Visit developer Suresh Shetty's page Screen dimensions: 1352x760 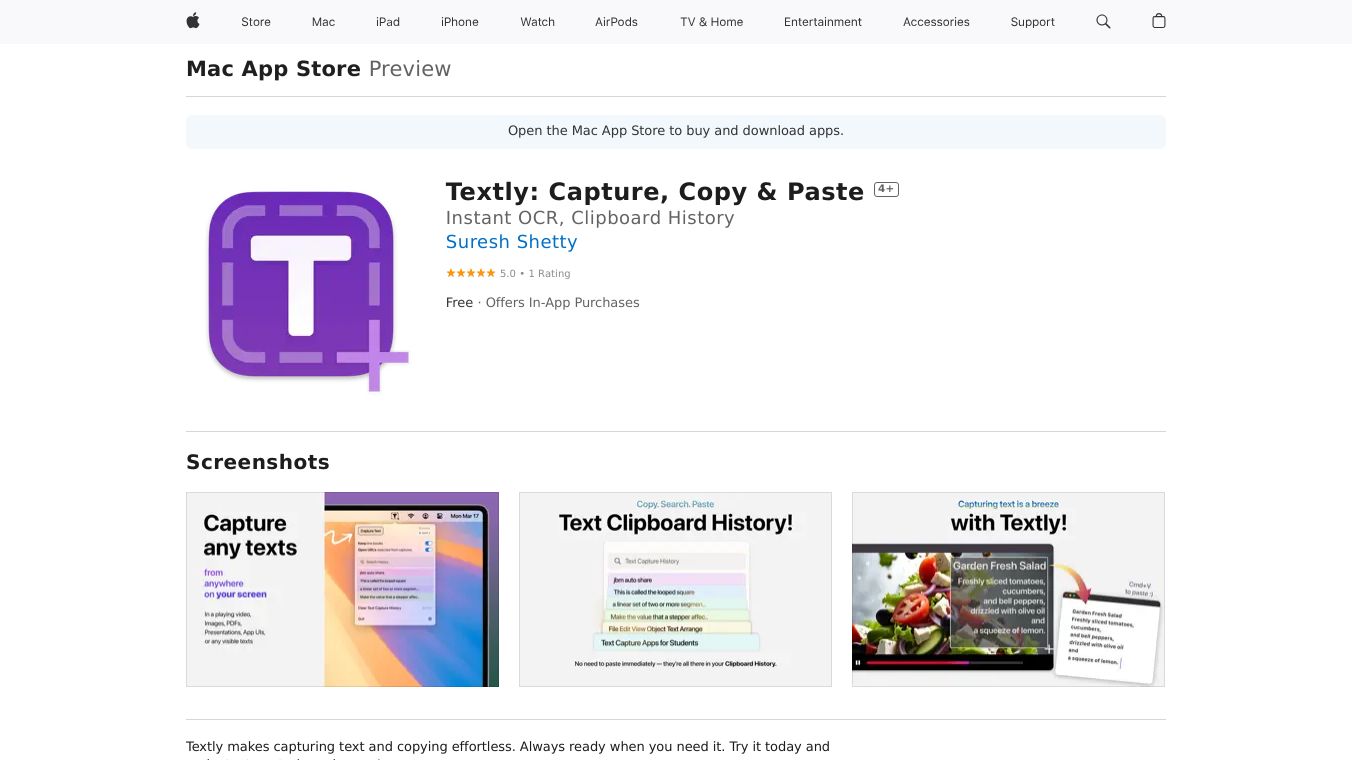click(x=511, y=242)
